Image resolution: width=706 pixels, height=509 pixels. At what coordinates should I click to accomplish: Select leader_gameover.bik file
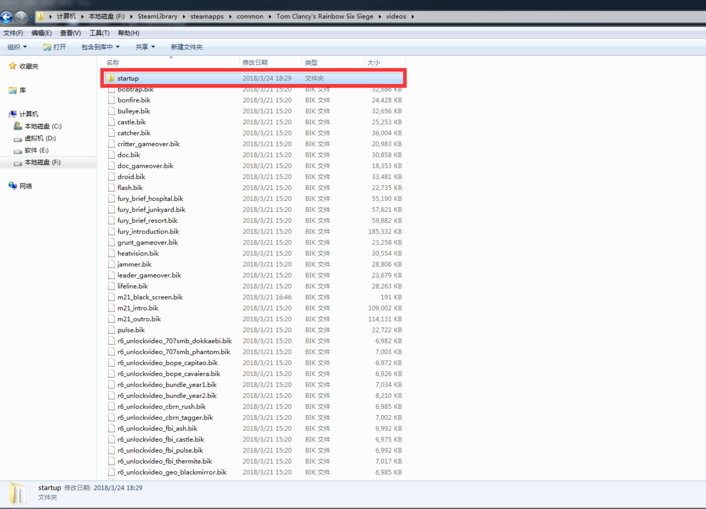pyautogui.click(x=255, y=275)
